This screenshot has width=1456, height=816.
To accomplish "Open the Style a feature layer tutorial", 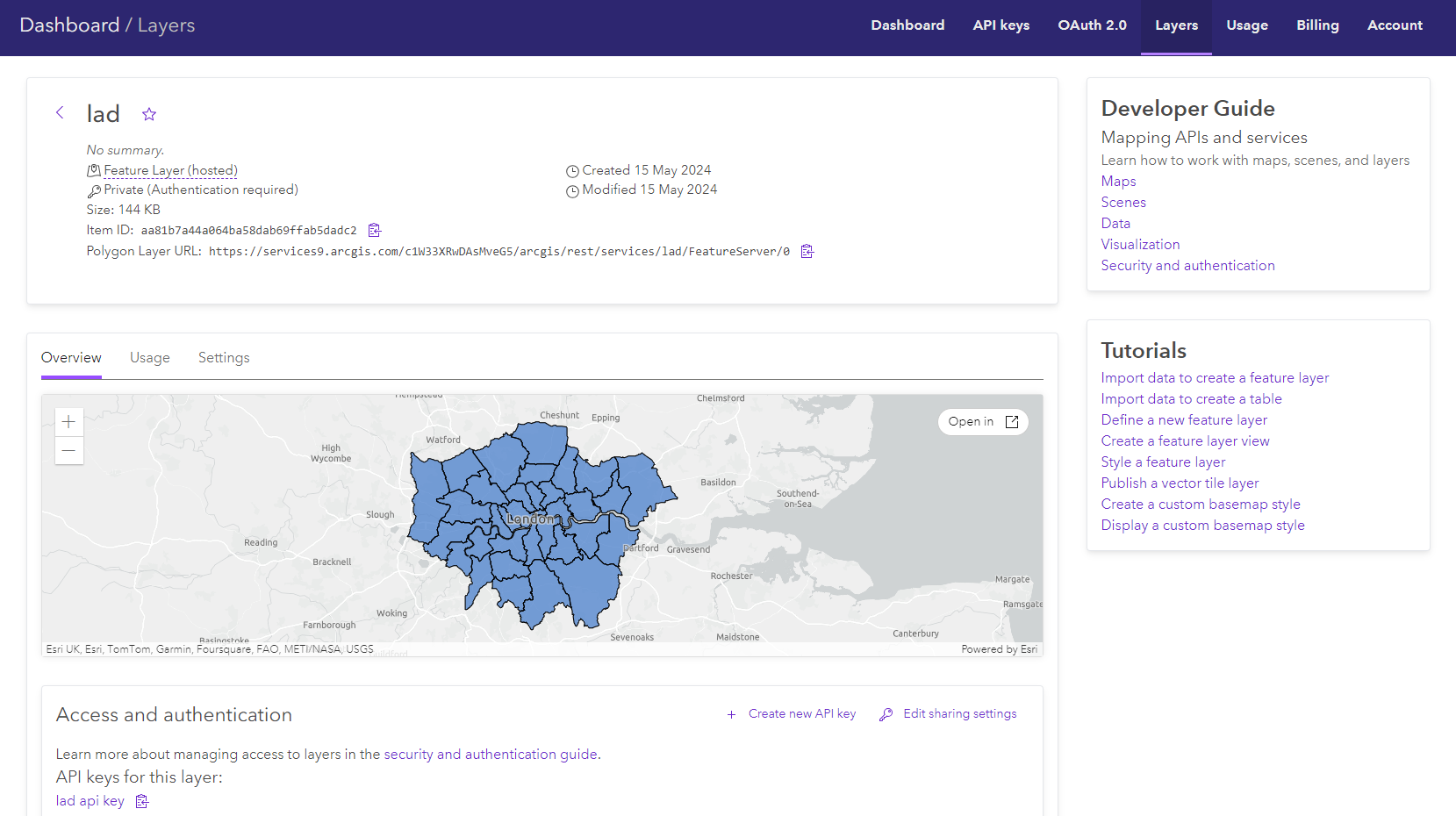I will tap(1163, 462).
